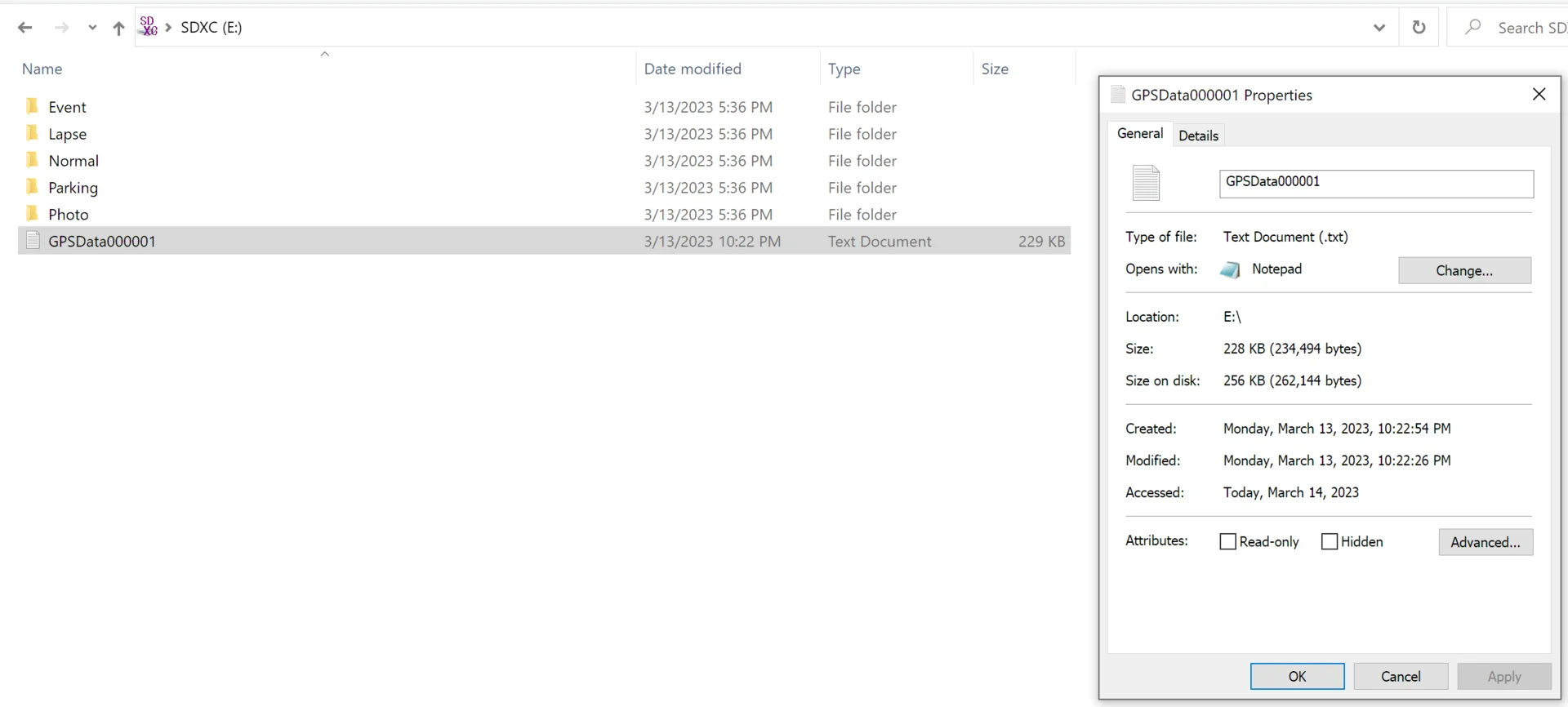Select the Normal folder name
1568x707 pixels.
tap(73, 161)
